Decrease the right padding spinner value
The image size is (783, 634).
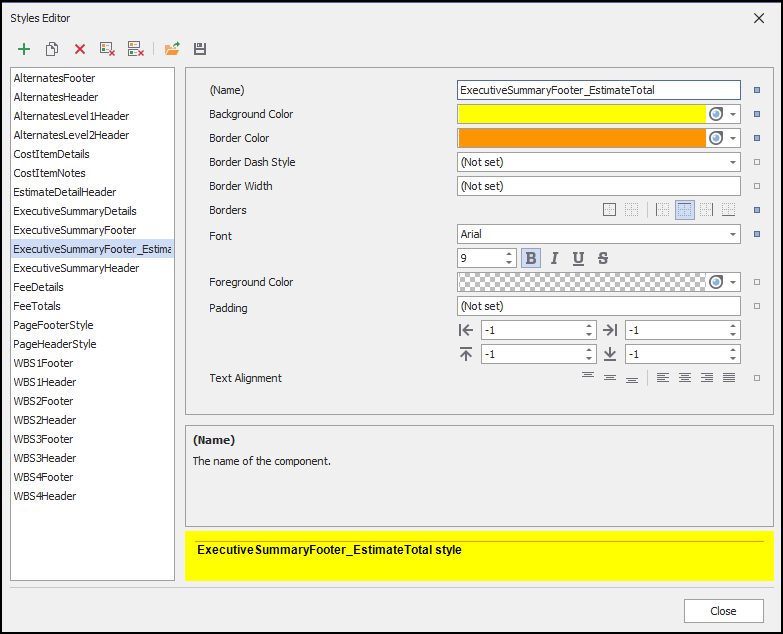[x=733, y=334]
